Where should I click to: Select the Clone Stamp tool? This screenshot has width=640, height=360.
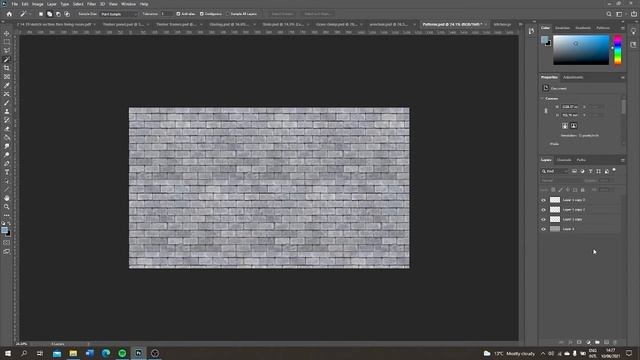pos(7,111)
